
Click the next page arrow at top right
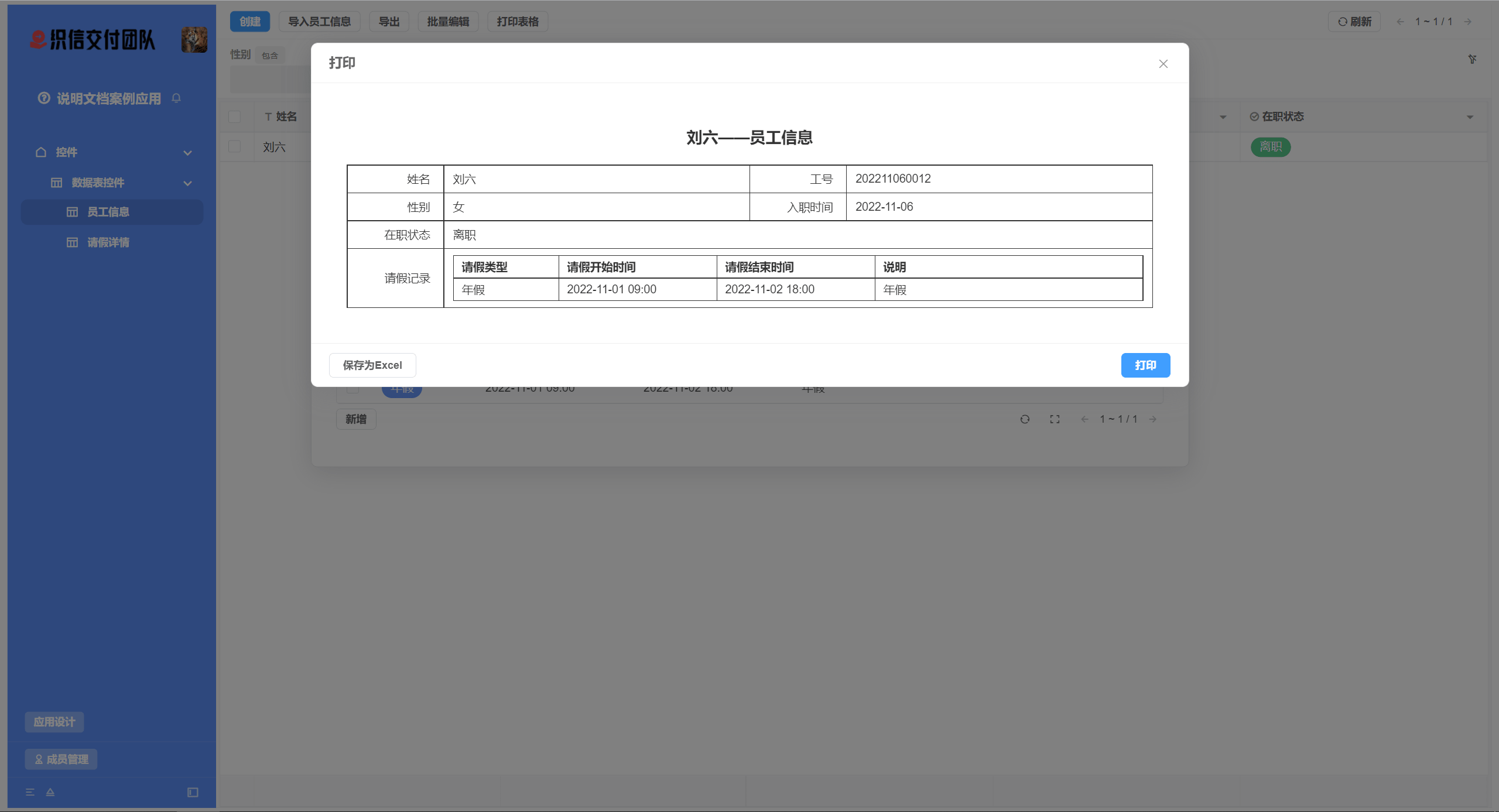tap(1468, 21)
